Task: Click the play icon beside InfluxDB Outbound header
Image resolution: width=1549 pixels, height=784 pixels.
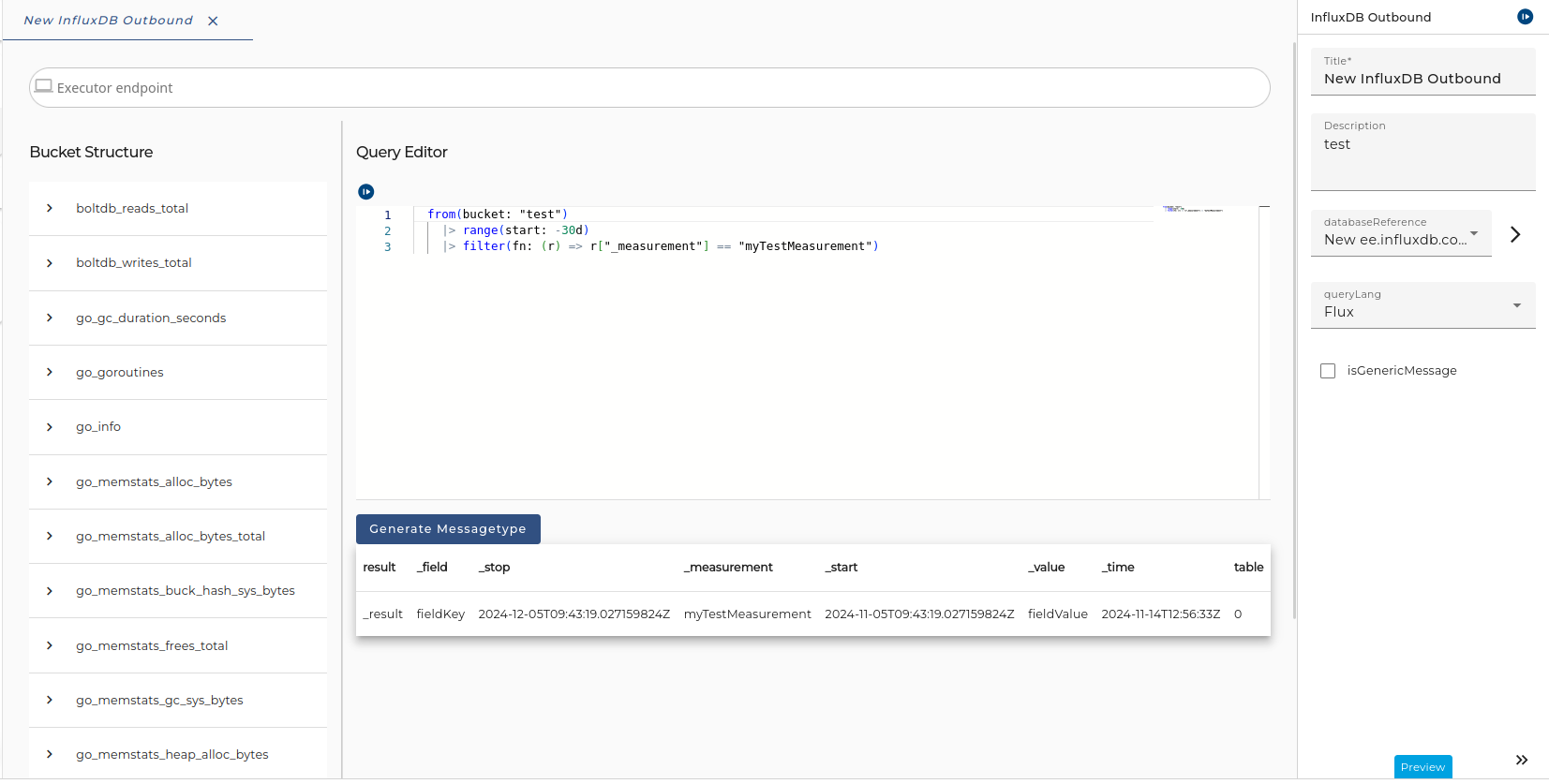Action: click(1526, 17)
